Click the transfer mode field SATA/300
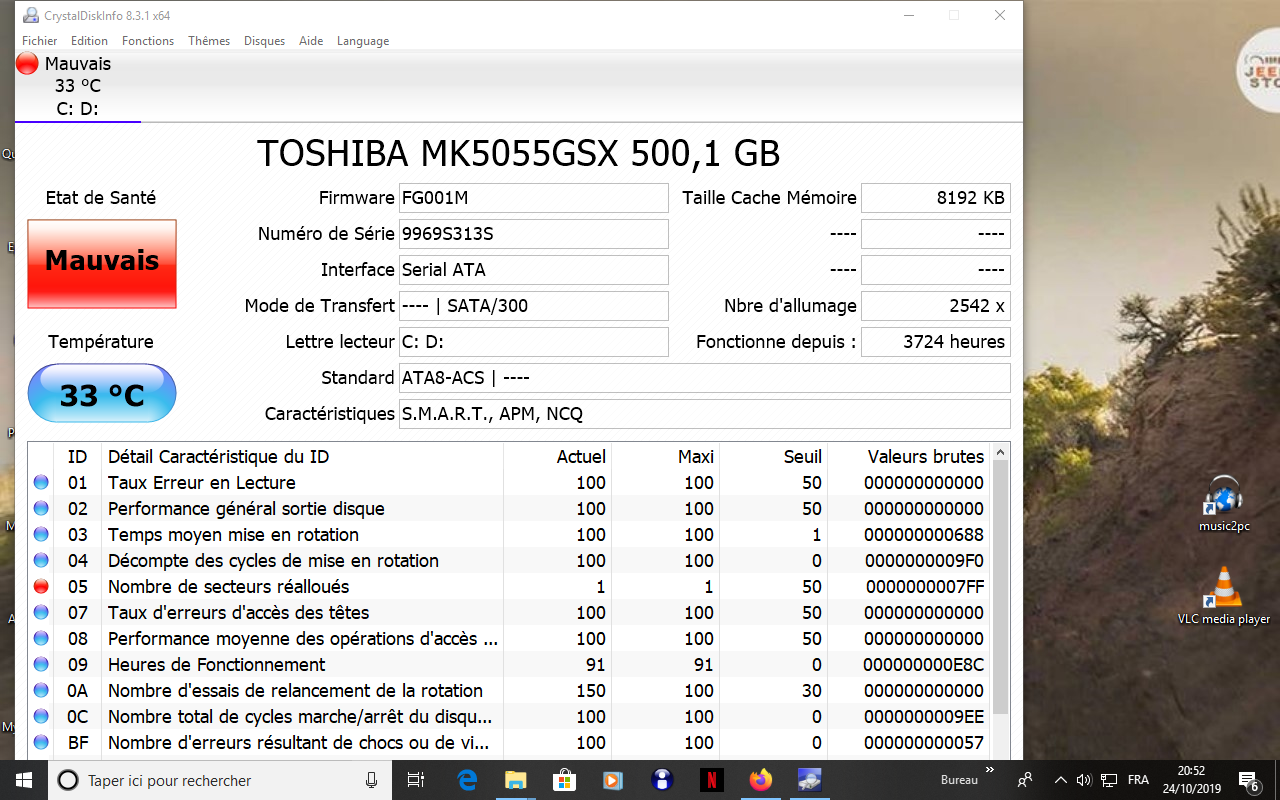The width and height of the screenshot is (1280, 800). pos(533,306)
